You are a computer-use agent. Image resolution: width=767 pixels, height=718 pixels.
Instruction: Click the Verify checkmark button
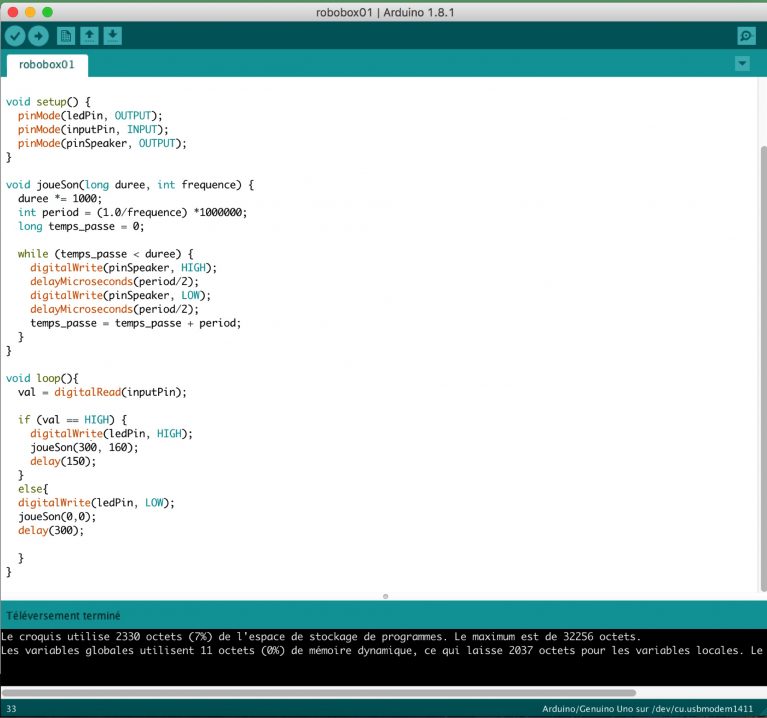pyautogui.click(x=15, y=36)
